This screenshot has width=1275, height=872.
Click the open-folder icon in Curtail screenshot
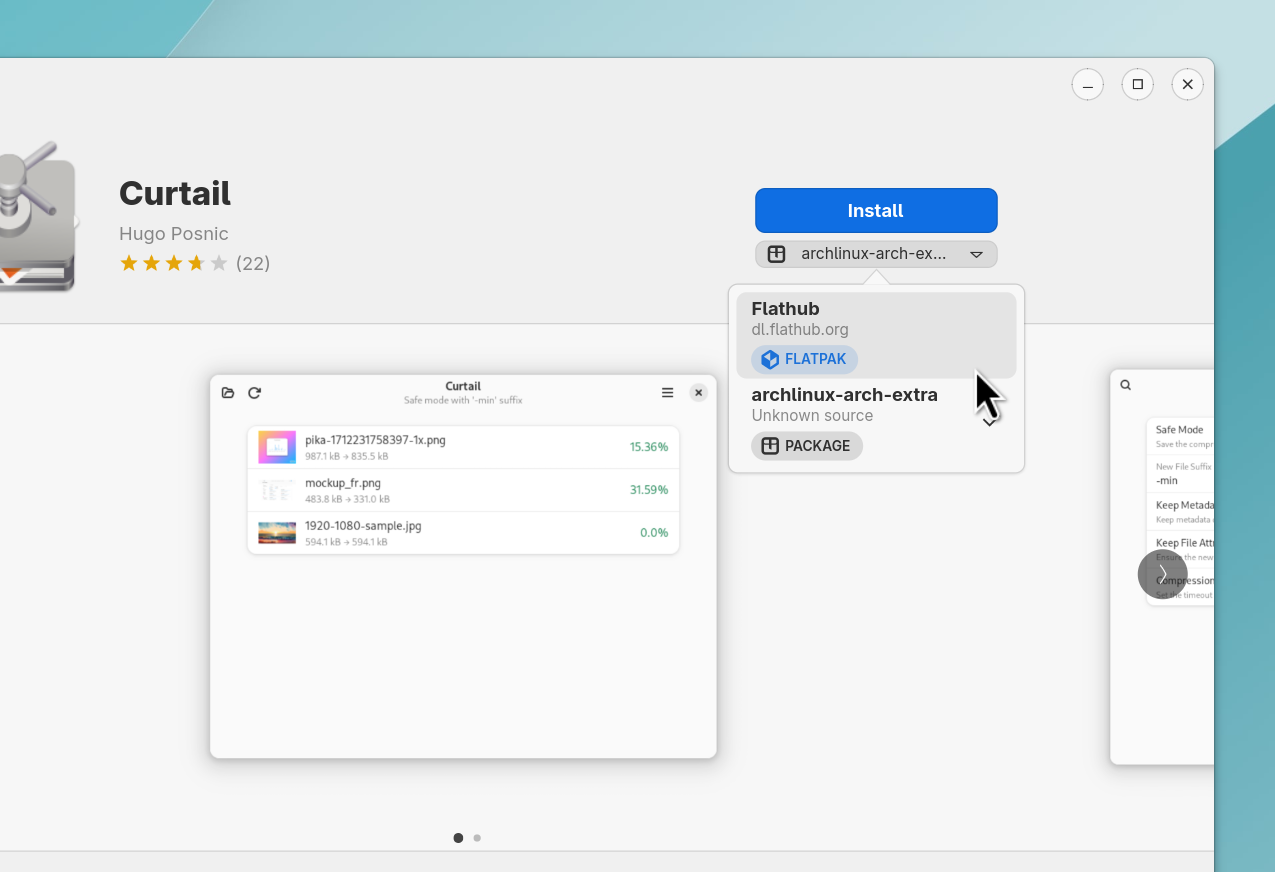[228, 393]
